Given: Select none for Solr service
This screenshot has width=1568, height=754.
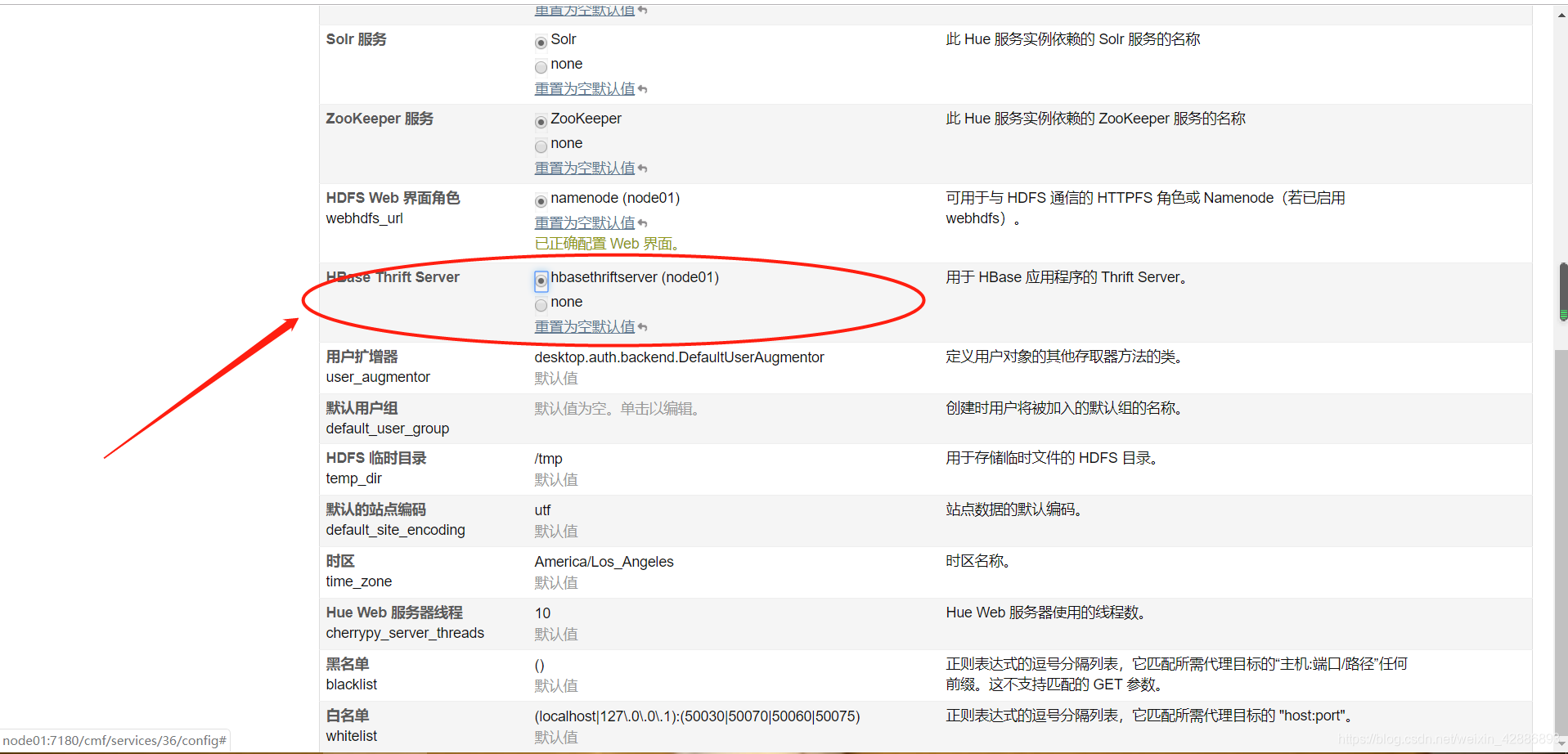Looking at the screenshot, I should [541, 67].
